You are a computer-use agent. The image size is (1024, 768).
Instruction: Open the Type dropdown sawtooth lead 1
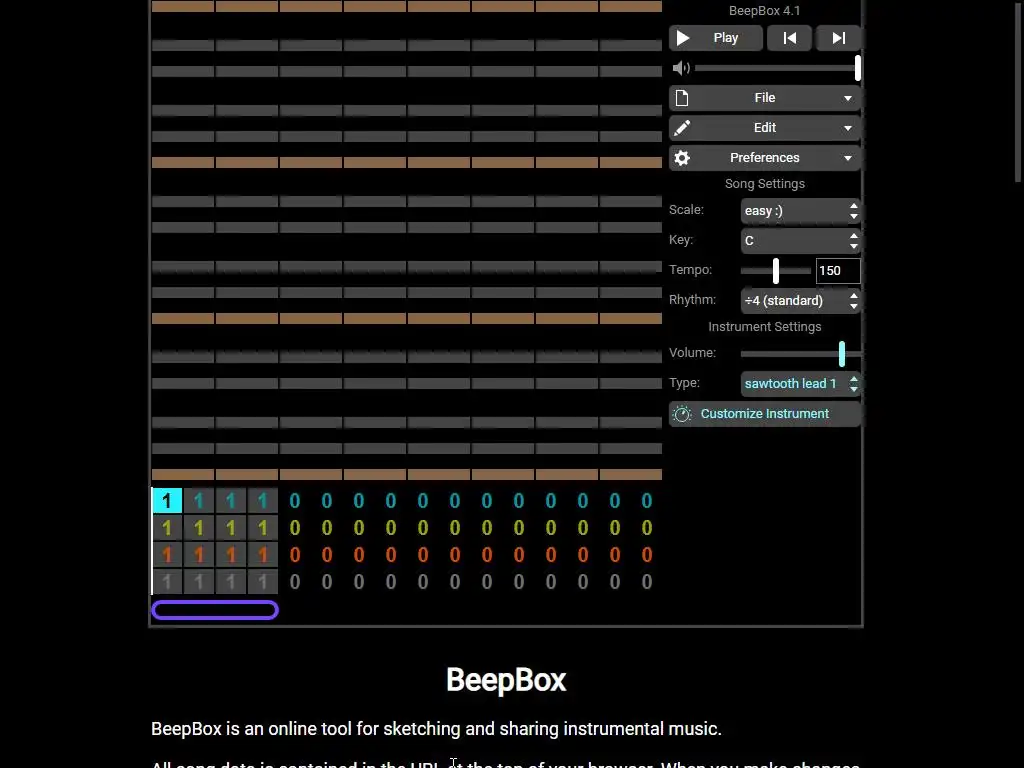click(x=801, y=383)
